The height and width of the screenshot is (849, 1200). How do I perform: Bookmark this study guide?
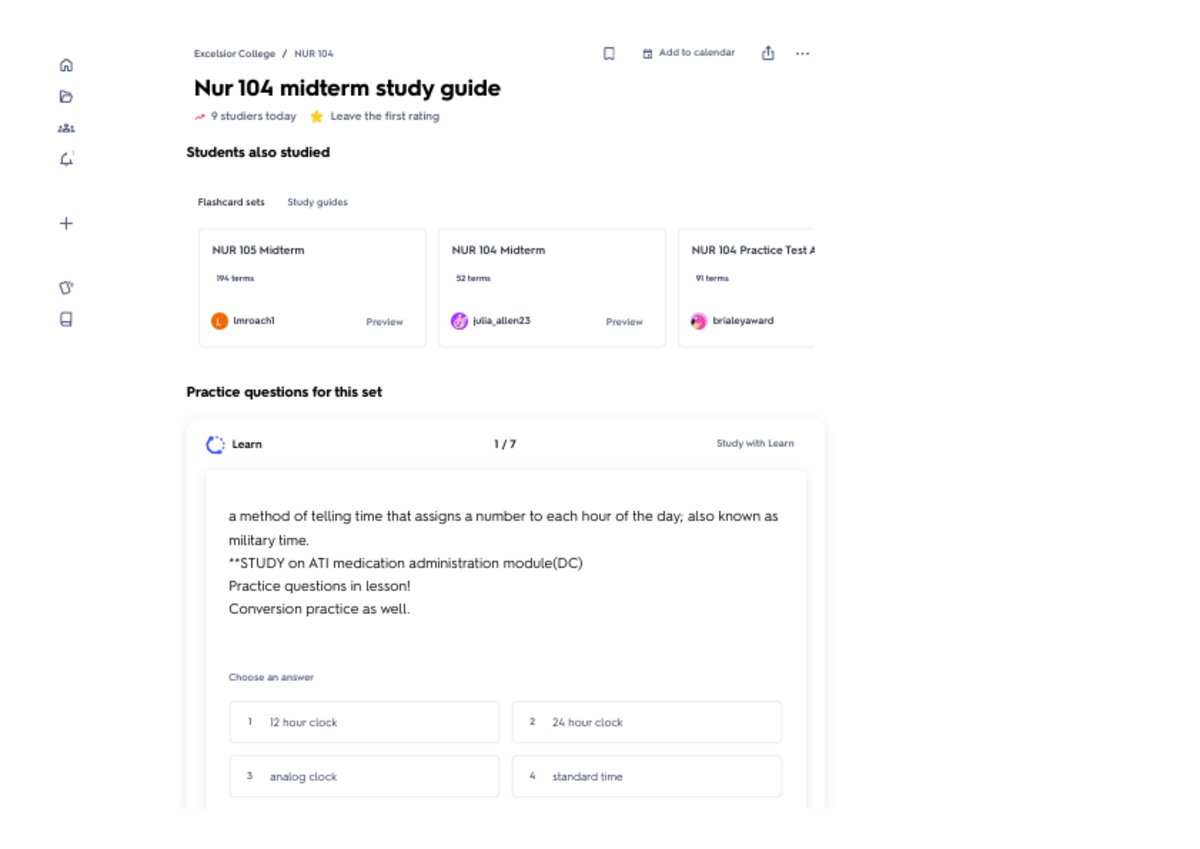coord(609,54)
